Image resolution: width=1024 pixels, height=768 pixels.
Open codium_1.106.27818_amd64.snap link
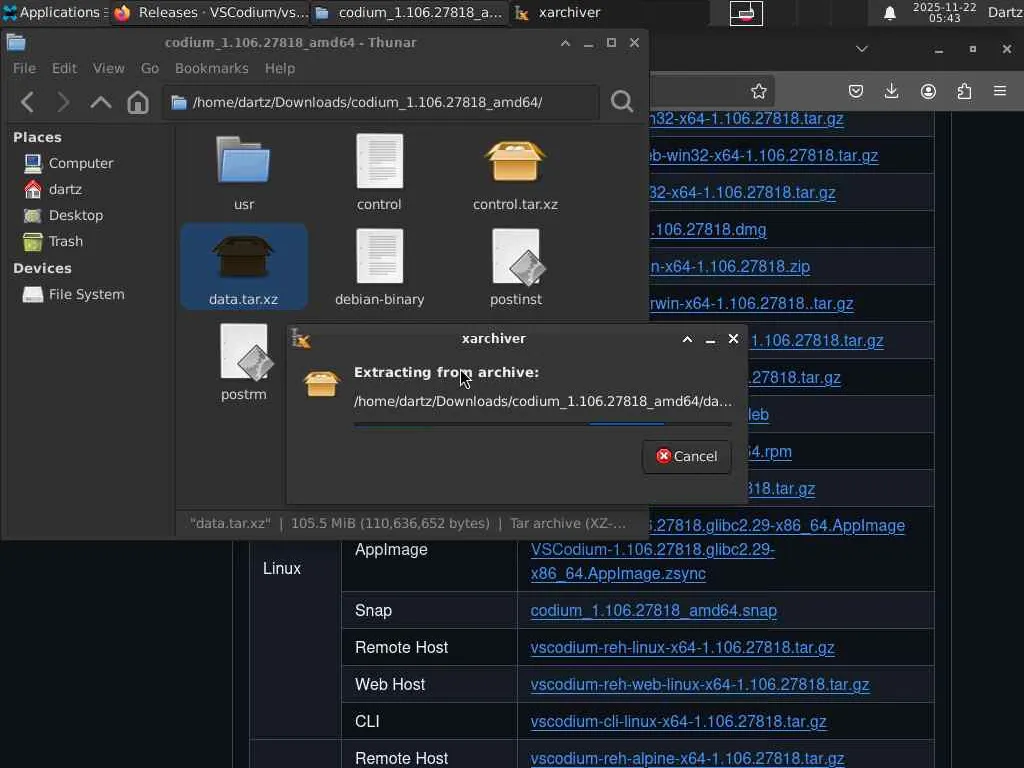point(654,611)
